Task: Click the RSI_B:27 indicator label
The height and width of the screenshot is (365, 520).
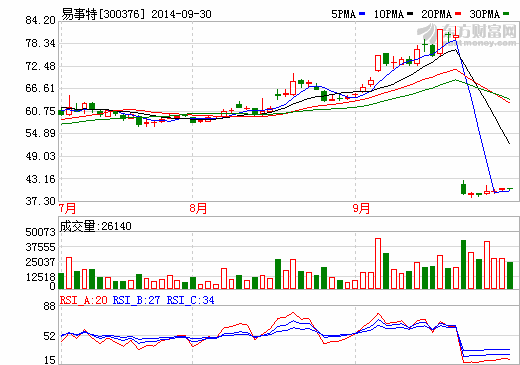Action: point(136,300)
